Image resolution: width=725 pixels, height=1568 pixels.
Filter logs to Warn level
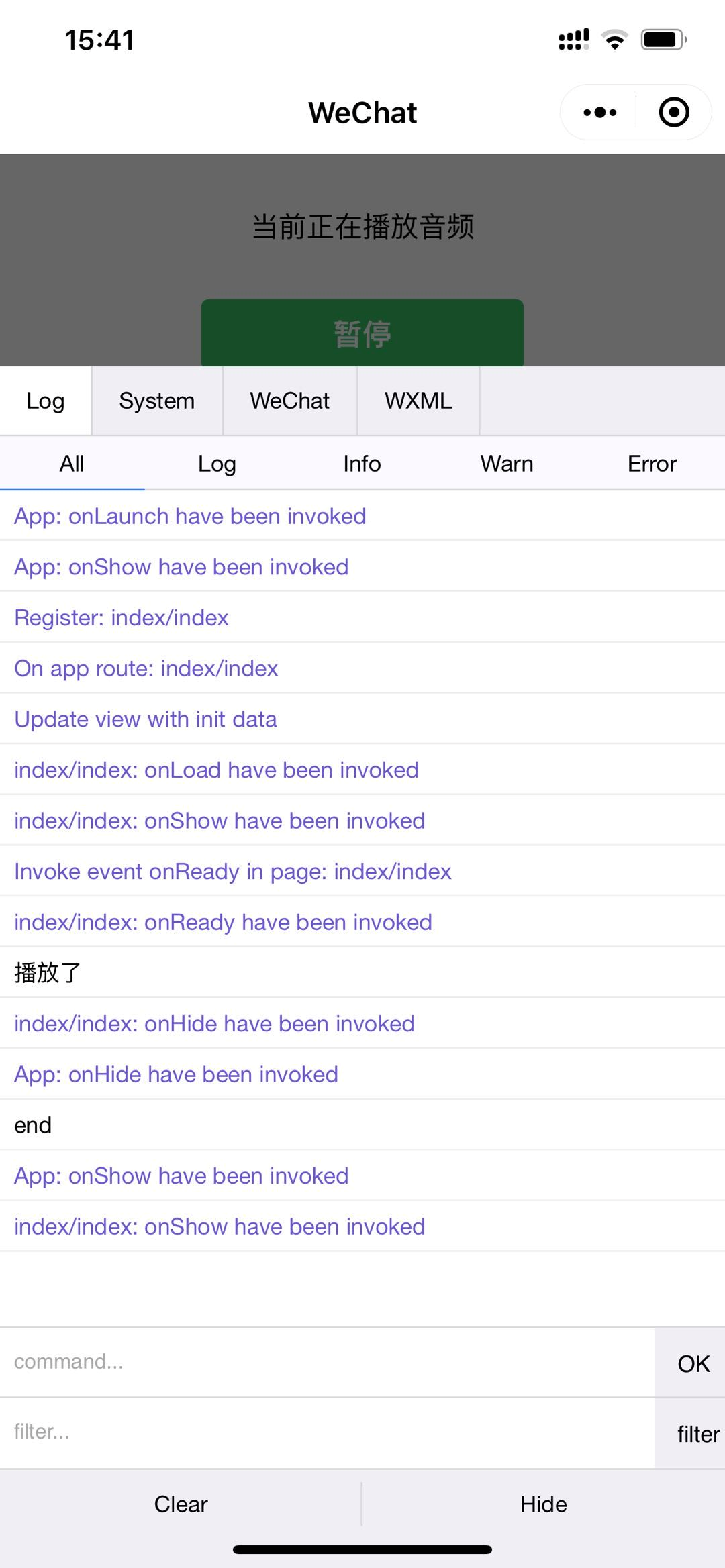click(507, 464)
